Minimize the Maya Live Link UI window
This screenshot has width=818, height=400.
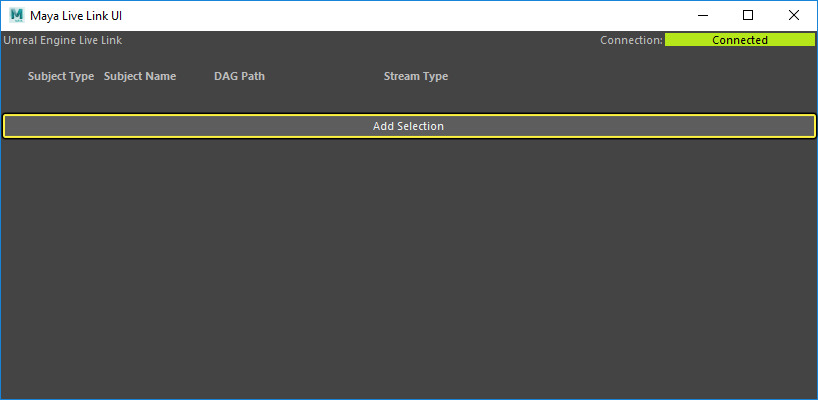[x=702, y=15]
